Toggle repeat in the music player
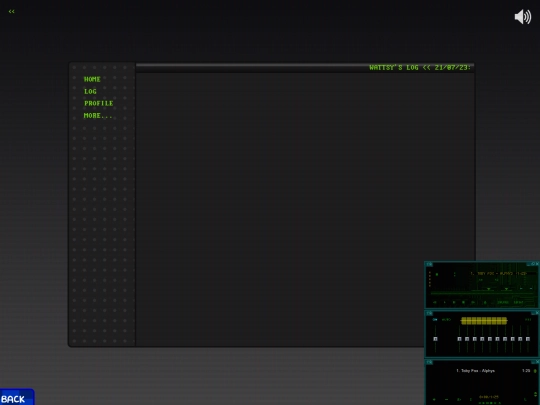Screen dimensions: 540x405 (518, 302)
